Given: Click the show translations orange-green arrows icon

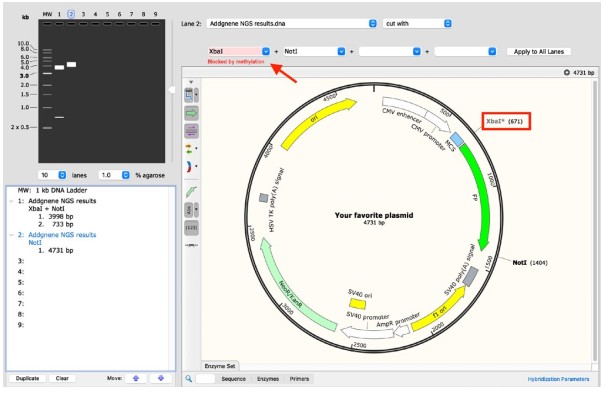Looking at the screenshot, I should coord(189,149).
